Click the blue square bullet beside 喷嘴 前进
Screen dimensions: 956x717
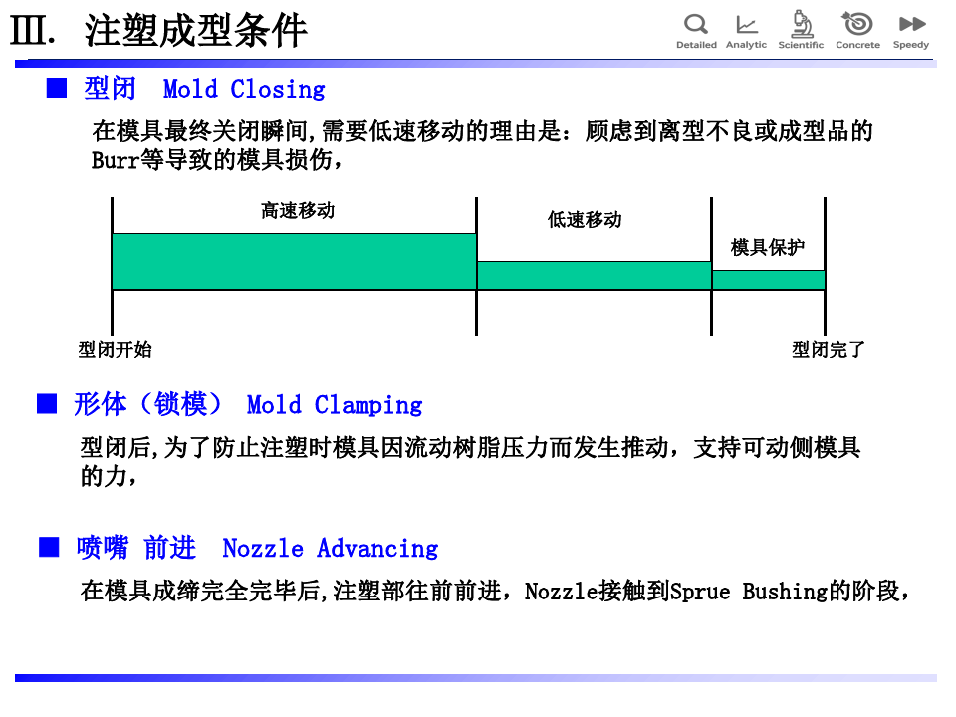[x=49, y=548]
